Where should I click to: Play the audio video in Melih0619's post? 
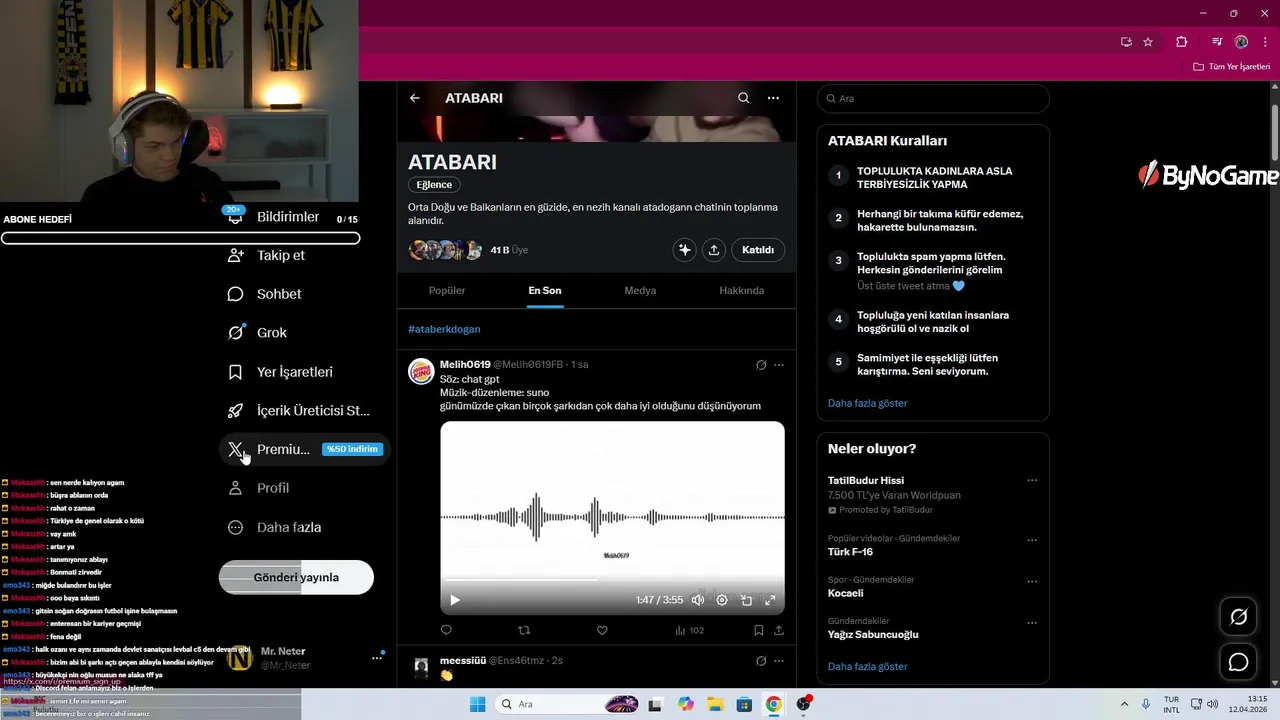click(x=454, y=600)
